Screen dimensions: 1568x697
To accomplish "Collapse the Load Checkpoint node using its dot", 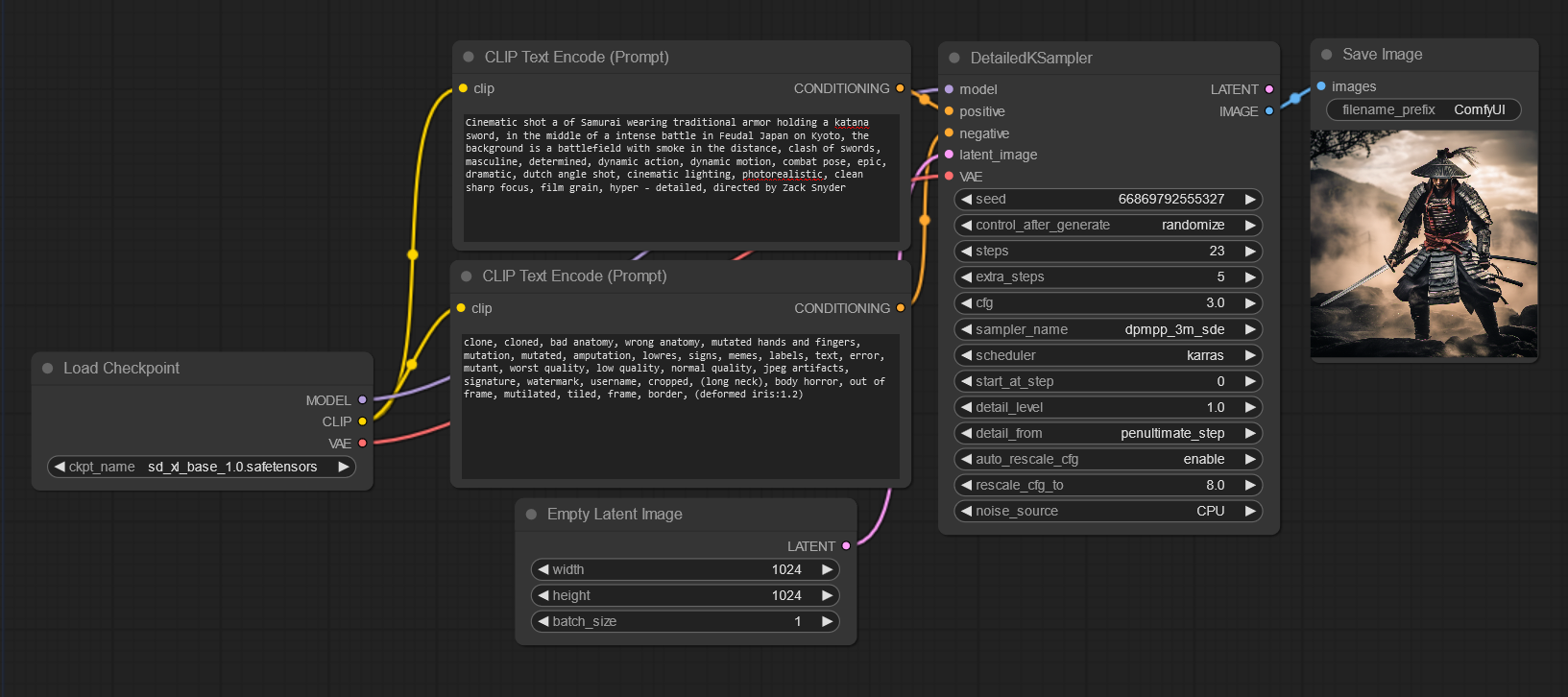I will point(47,369).
